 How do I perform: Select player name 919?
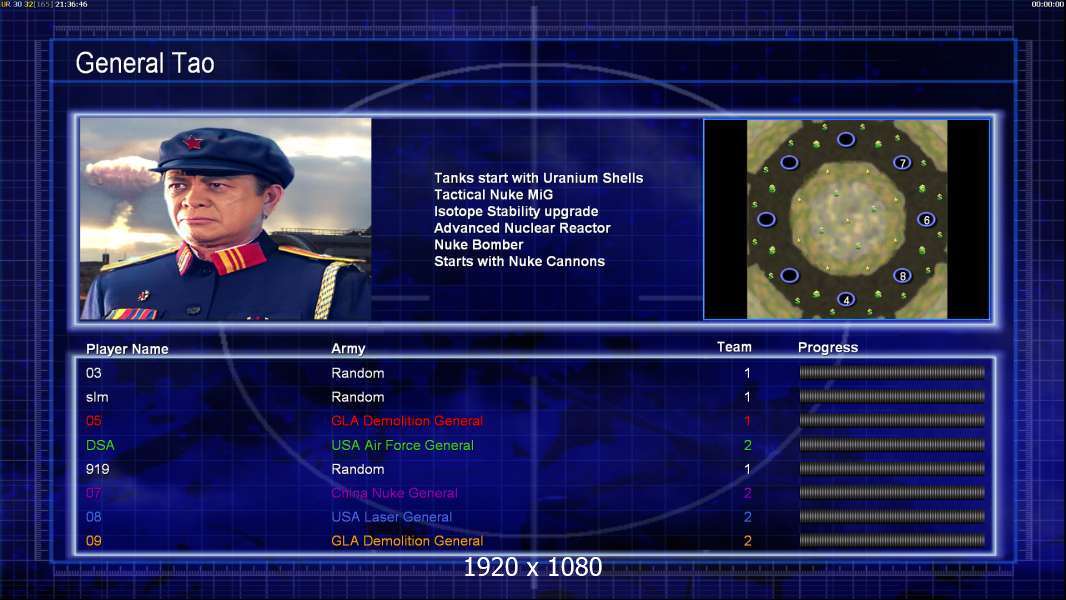(97, 469)
